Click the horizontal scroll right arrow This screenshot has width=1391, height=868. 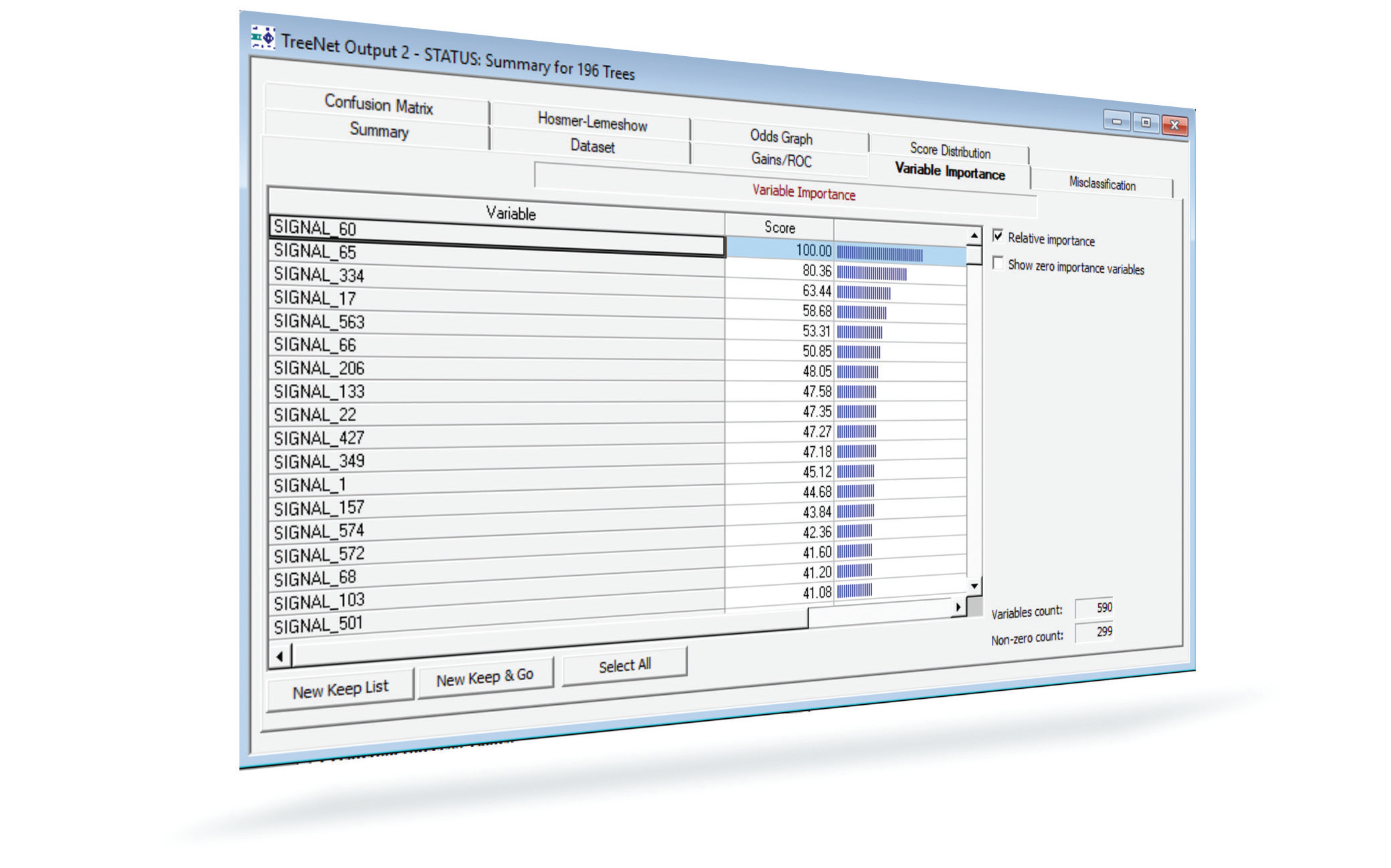click(x=958, y=607)
